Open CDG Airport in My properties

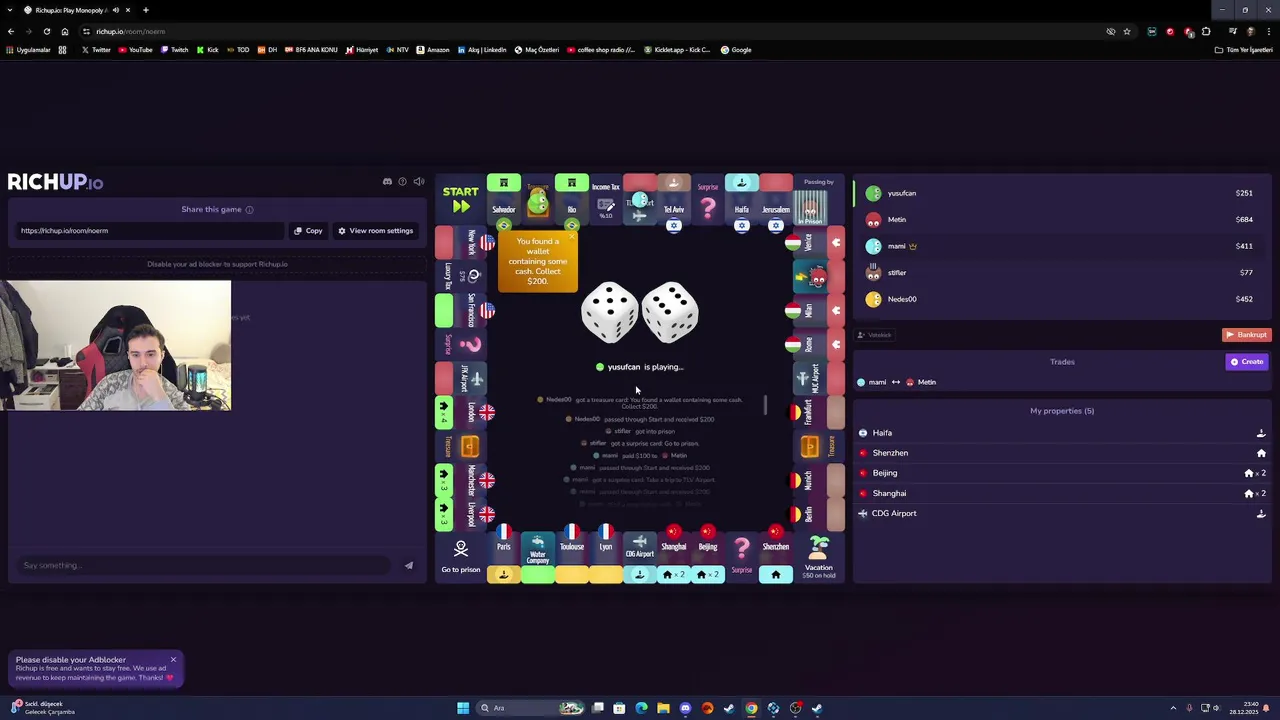(1062, 513)
